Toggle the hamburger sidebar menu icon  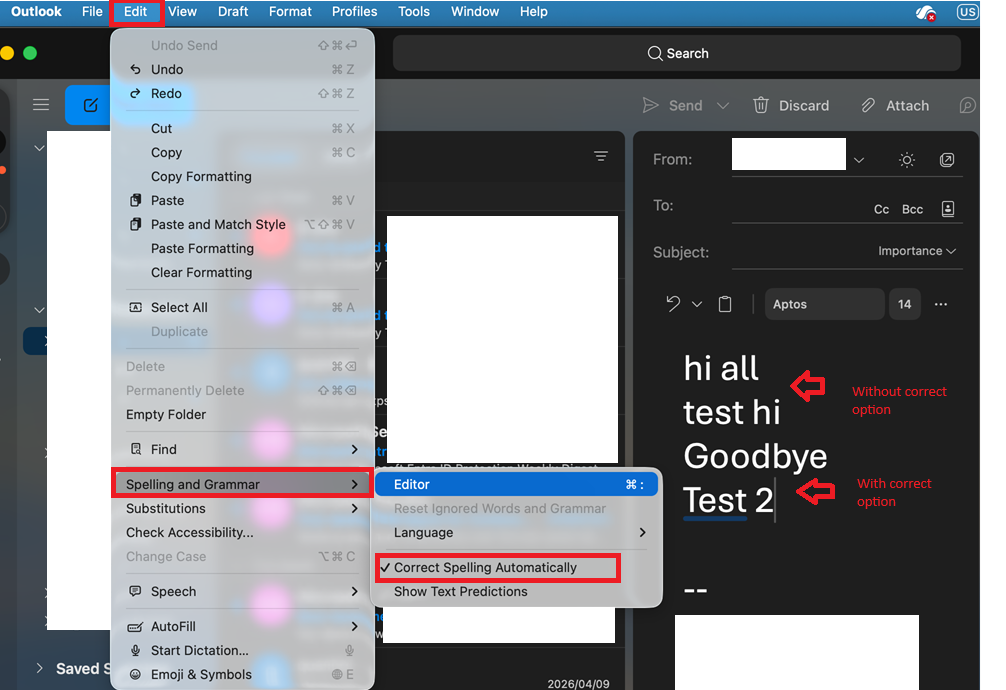(x=41, y=105)
